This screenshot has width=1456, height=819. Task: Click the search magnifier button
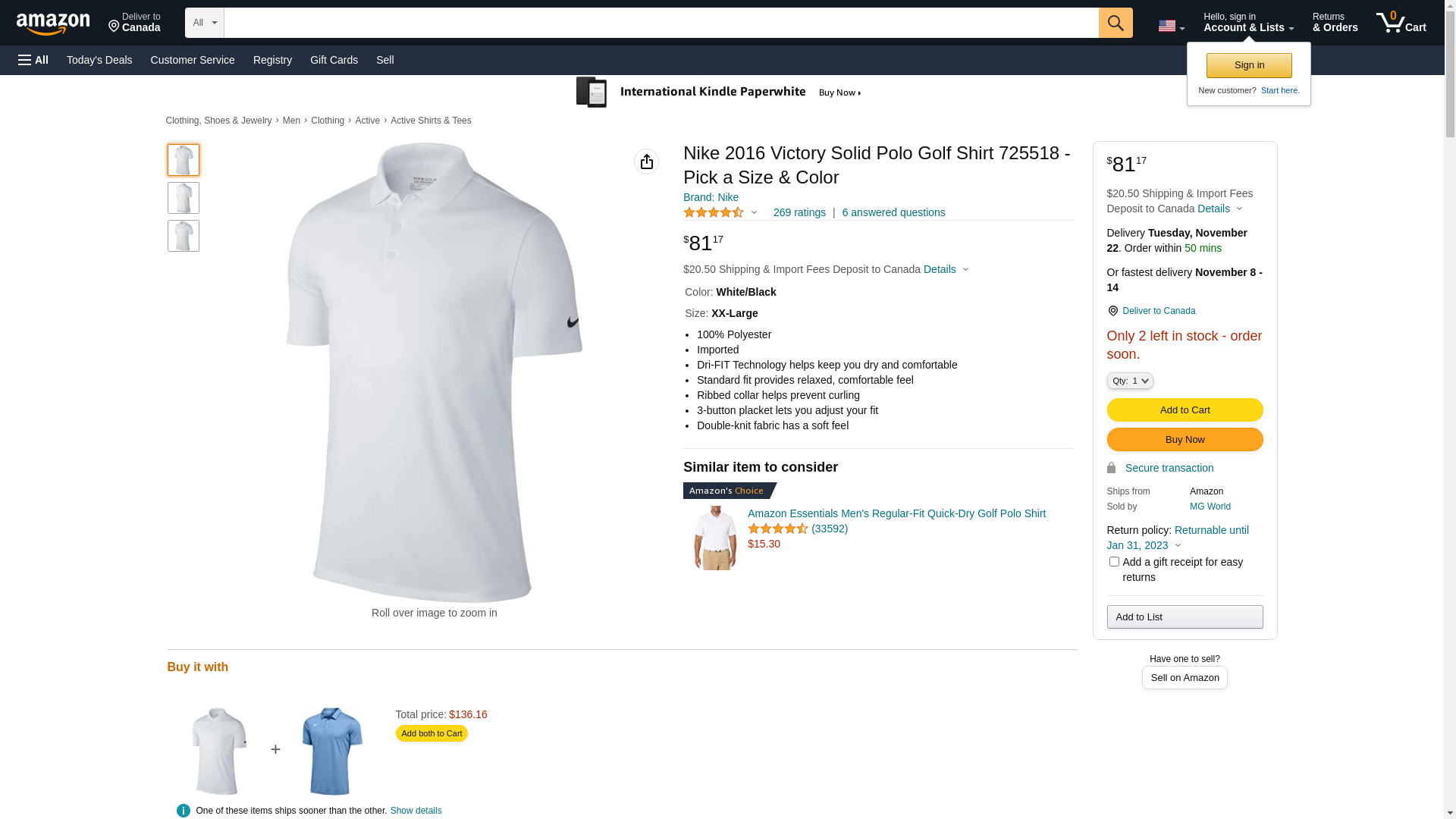(1116, 23)
